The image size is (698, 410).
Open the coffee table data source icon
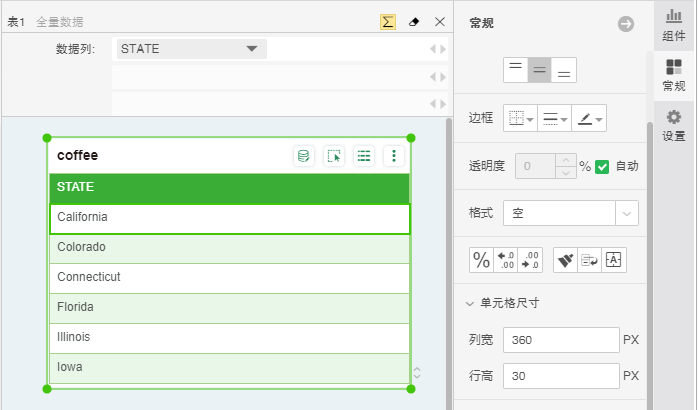click(304, 156)
